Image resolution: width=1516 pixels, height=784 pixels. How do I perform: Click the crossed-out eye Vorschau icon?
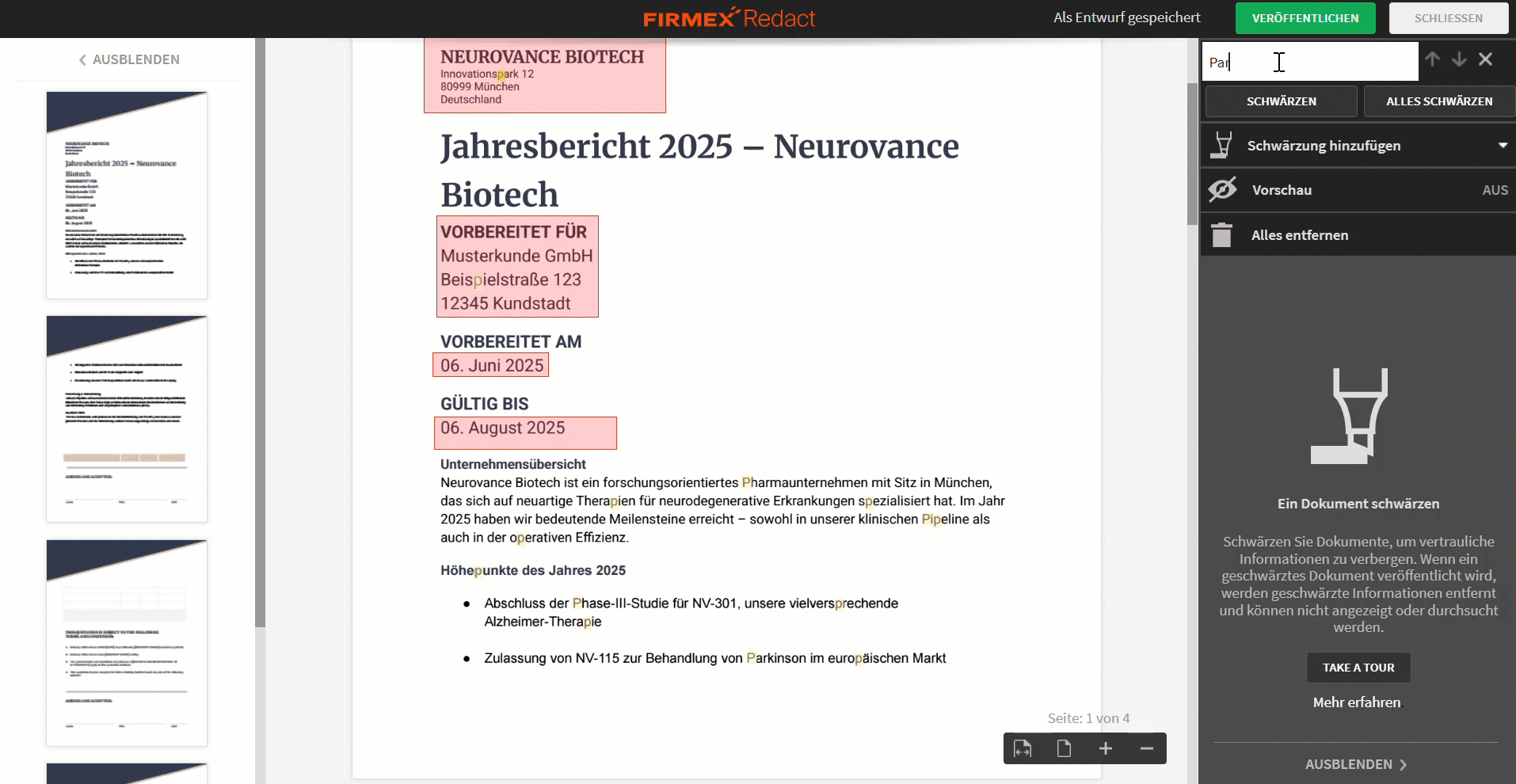tap(1223, 189)
